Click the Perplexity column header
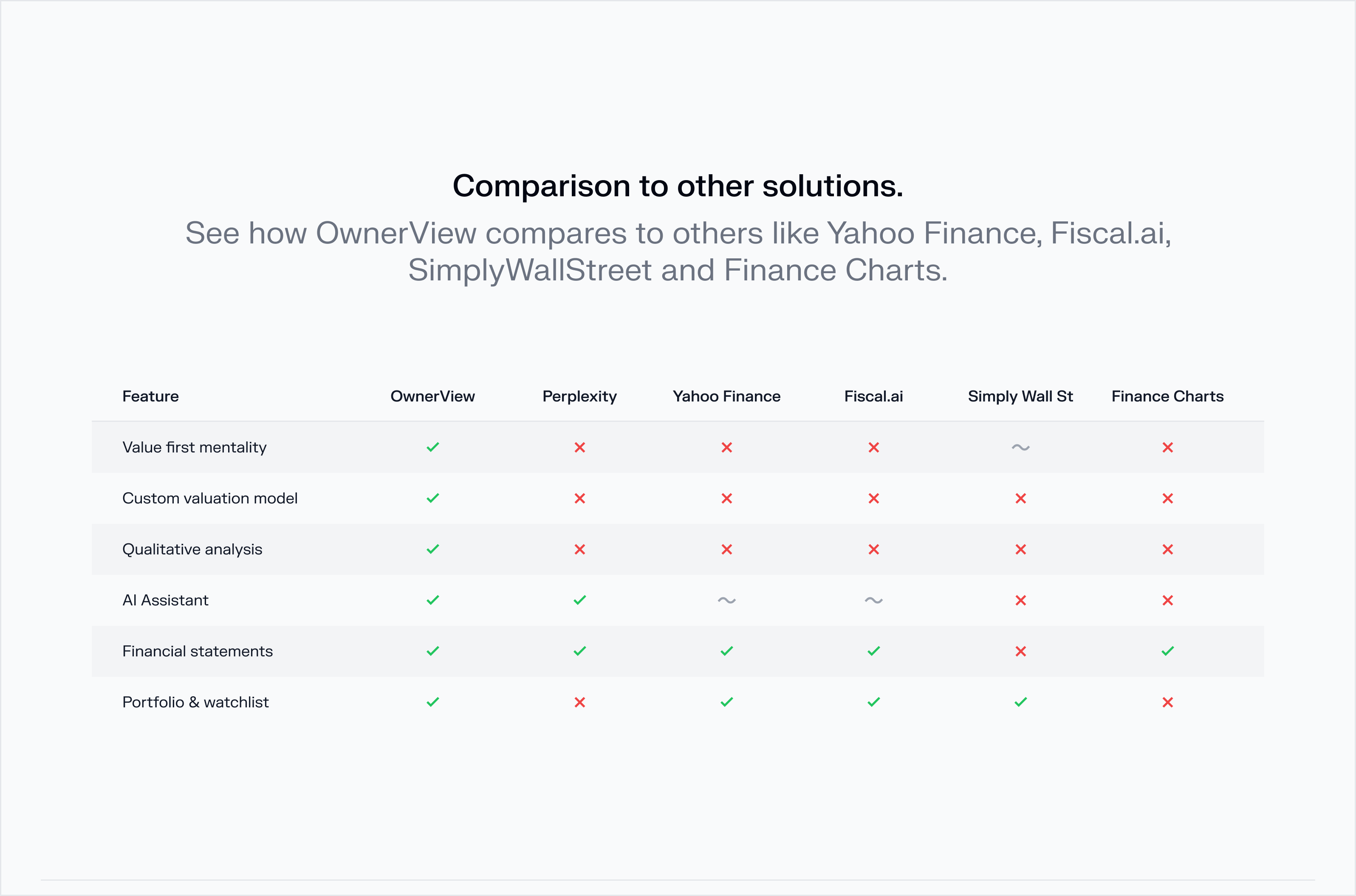1356x896 pixels. (579, 396)
